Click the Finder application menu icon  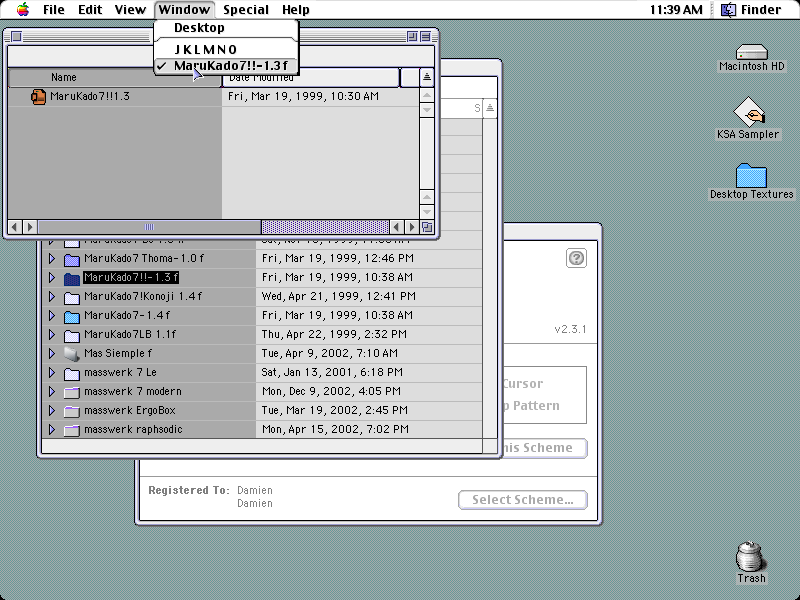(x=728, y=9)
